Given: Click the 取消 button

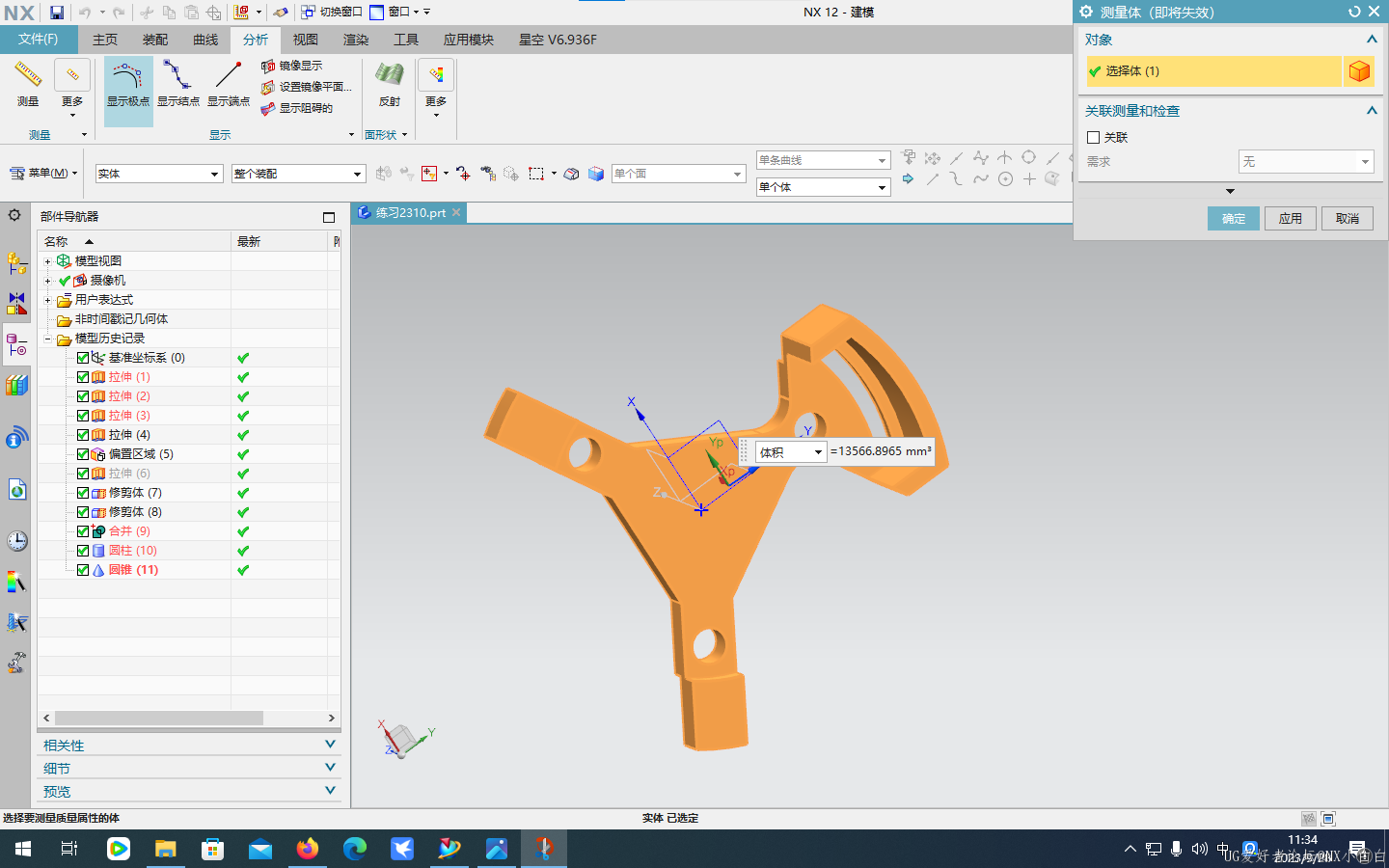Looking at the screenshot, I should tap(1348, 219).
